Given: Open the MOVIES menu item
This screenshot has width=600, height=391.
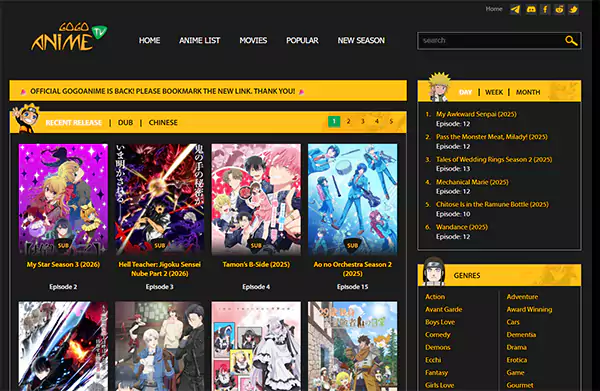Looking at the screenshot, I should point(253,40).
